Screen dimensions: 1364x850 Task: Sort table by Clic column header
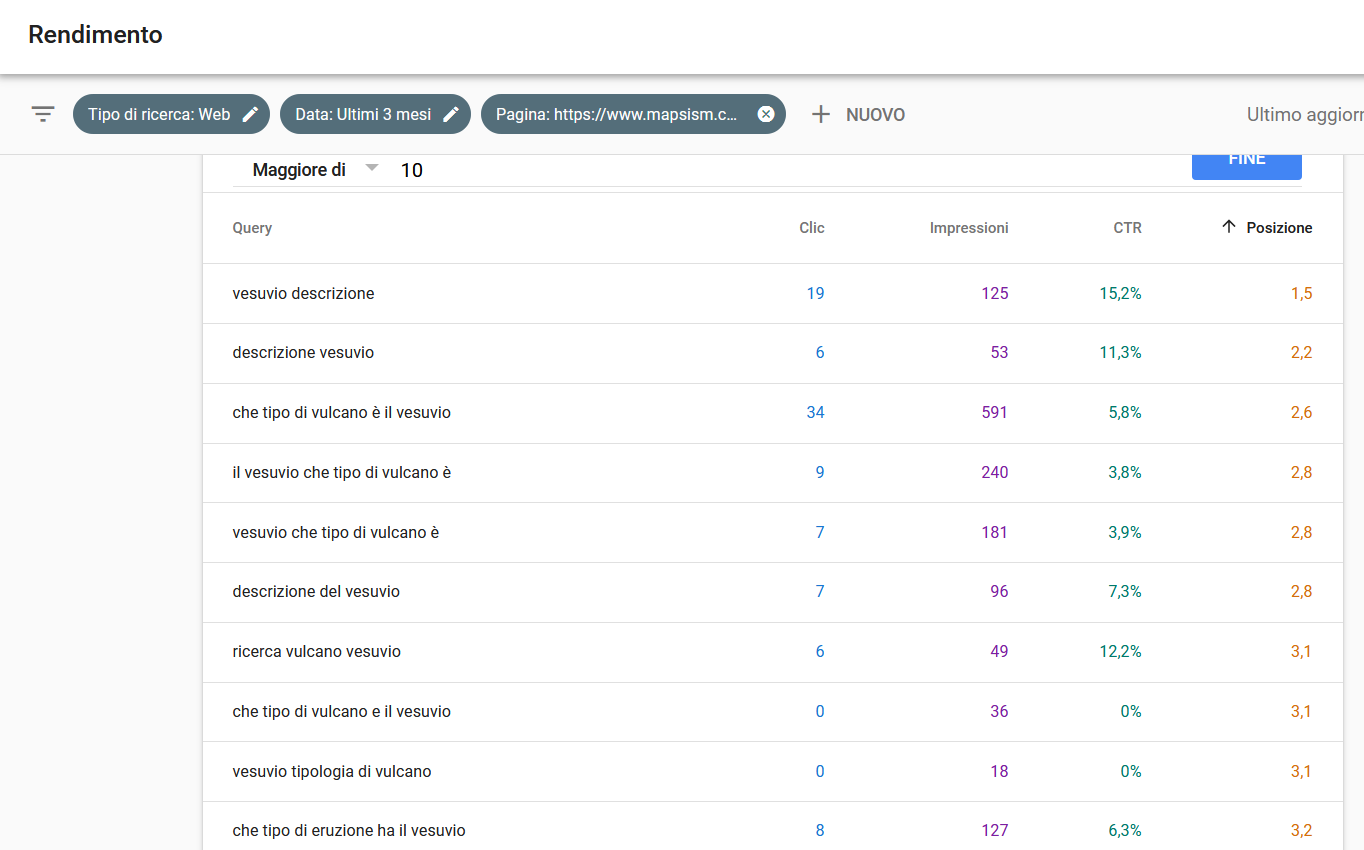[x=812, y=228]
